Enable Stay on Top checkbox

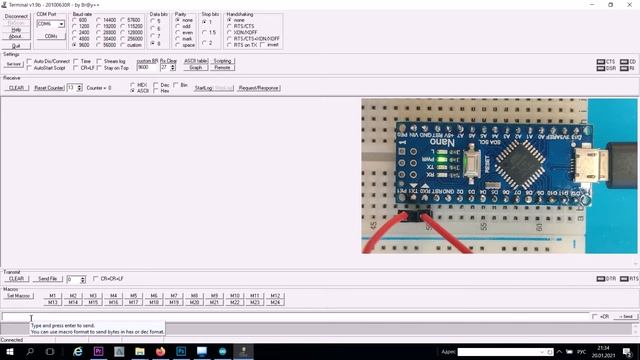(99, 68)
